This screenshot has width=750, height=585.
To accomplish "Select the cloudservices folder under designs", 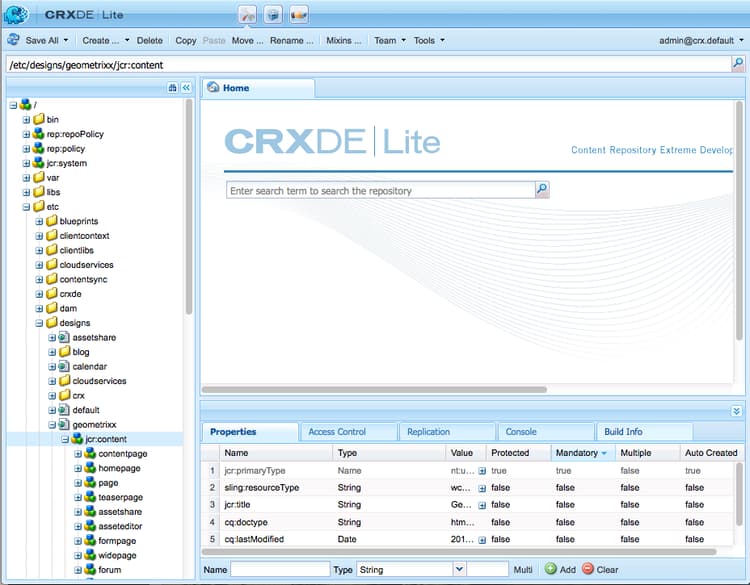I will tap(99, 381).
